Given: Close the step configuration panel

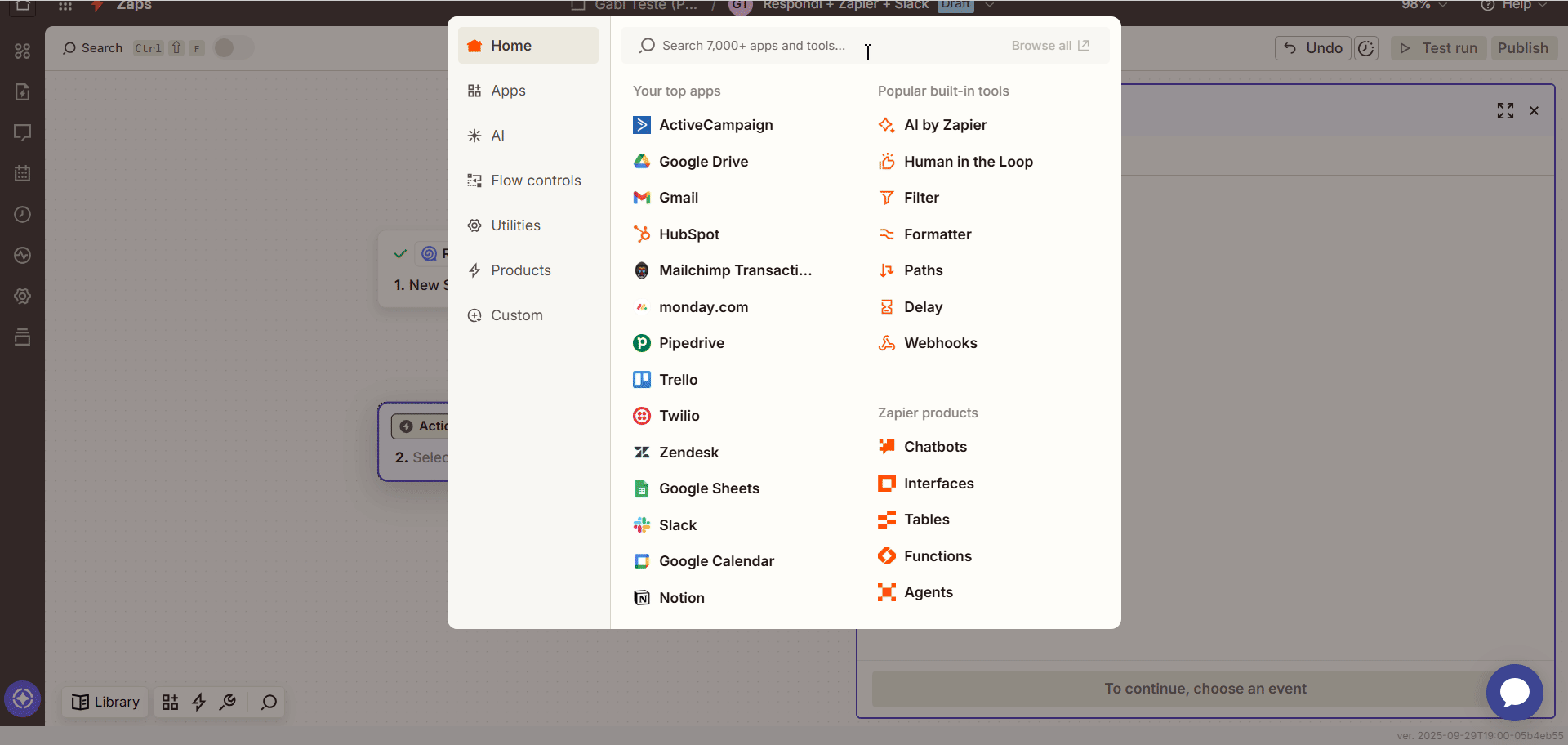Looking at the screenshot, I should (x=1534, y=111).
